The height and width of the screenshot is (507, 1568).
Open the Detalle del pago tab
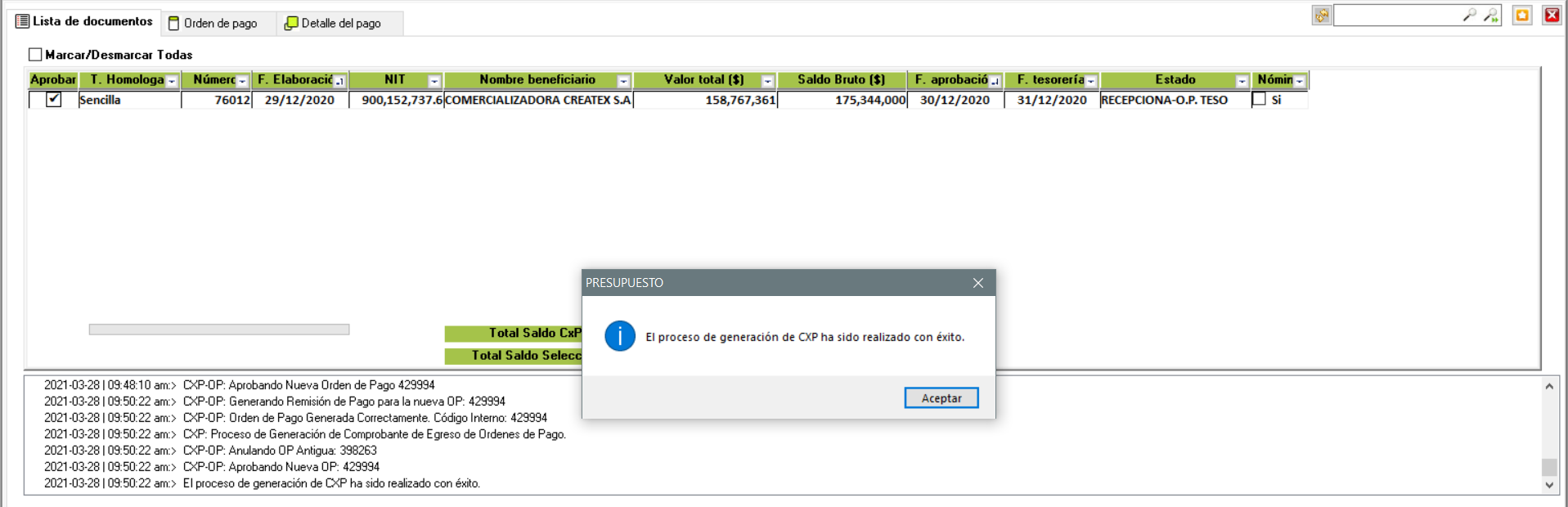[x=334, y=23]
